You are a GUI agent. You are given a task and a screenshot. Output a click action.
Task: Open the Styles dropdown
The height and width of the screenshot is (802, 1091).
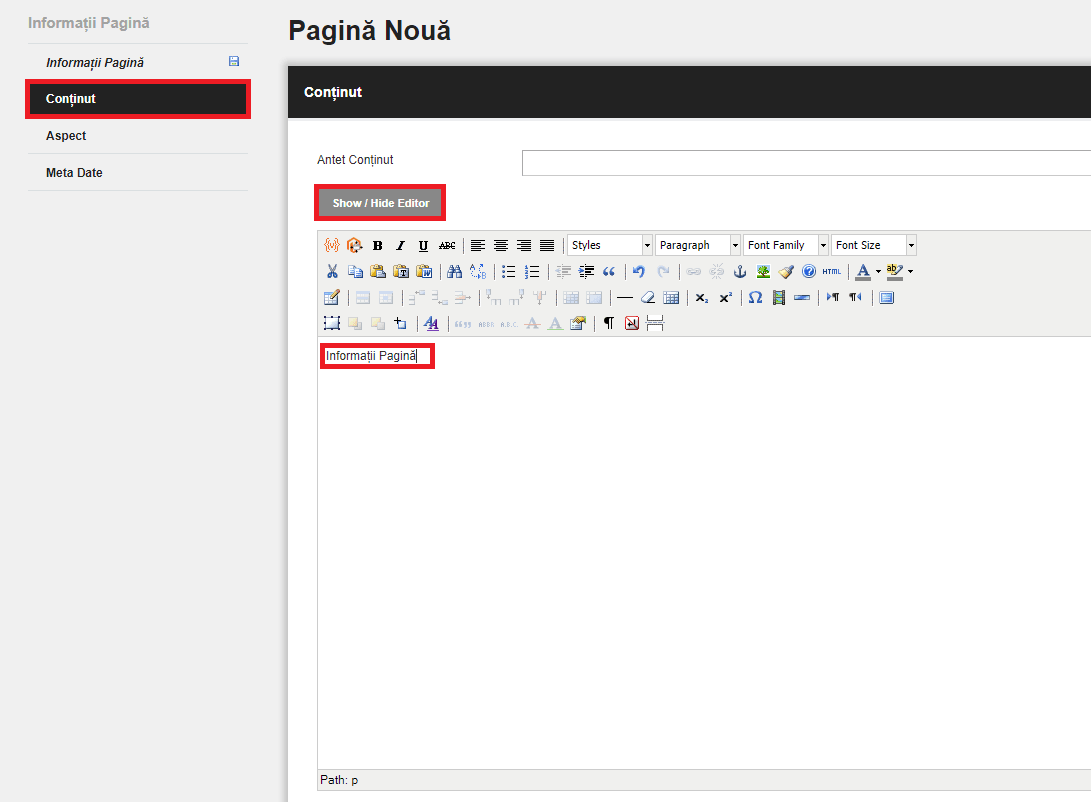[610, 246]
